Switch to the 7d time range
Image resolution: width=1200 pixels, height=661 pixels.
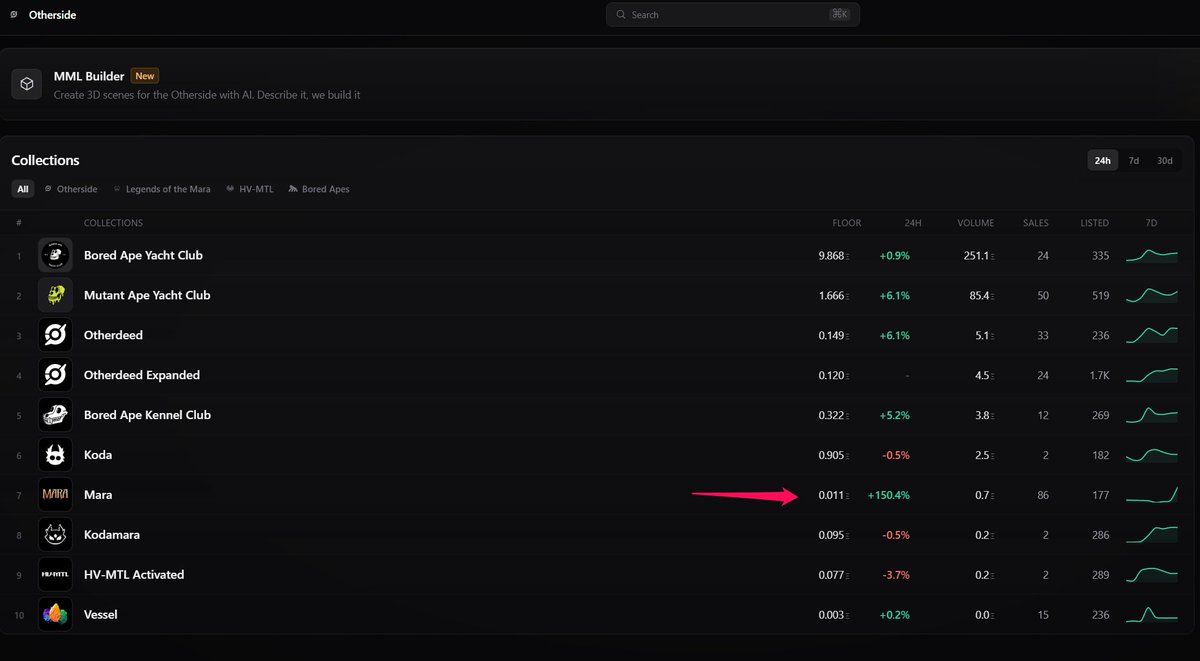pyautogui.click(x=1134, y=160)
